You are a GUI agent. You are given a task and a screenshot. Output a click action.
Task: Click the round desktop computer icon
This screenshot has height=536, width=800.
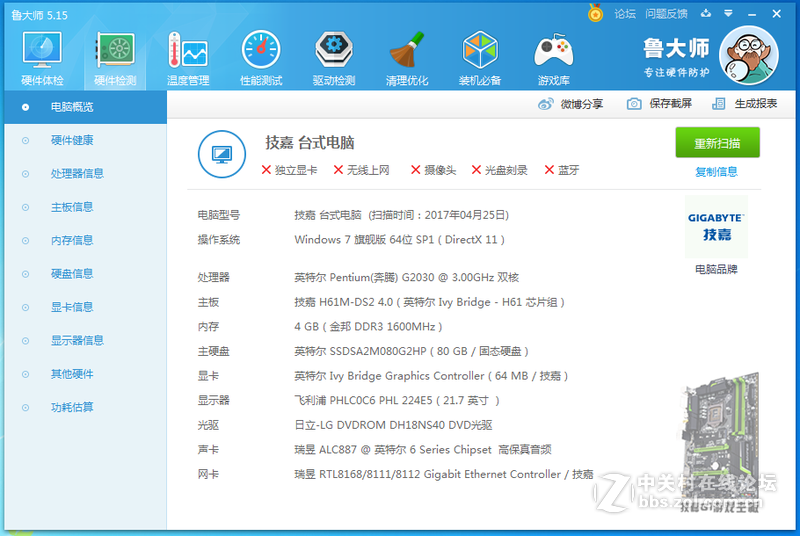coord(222,154)
